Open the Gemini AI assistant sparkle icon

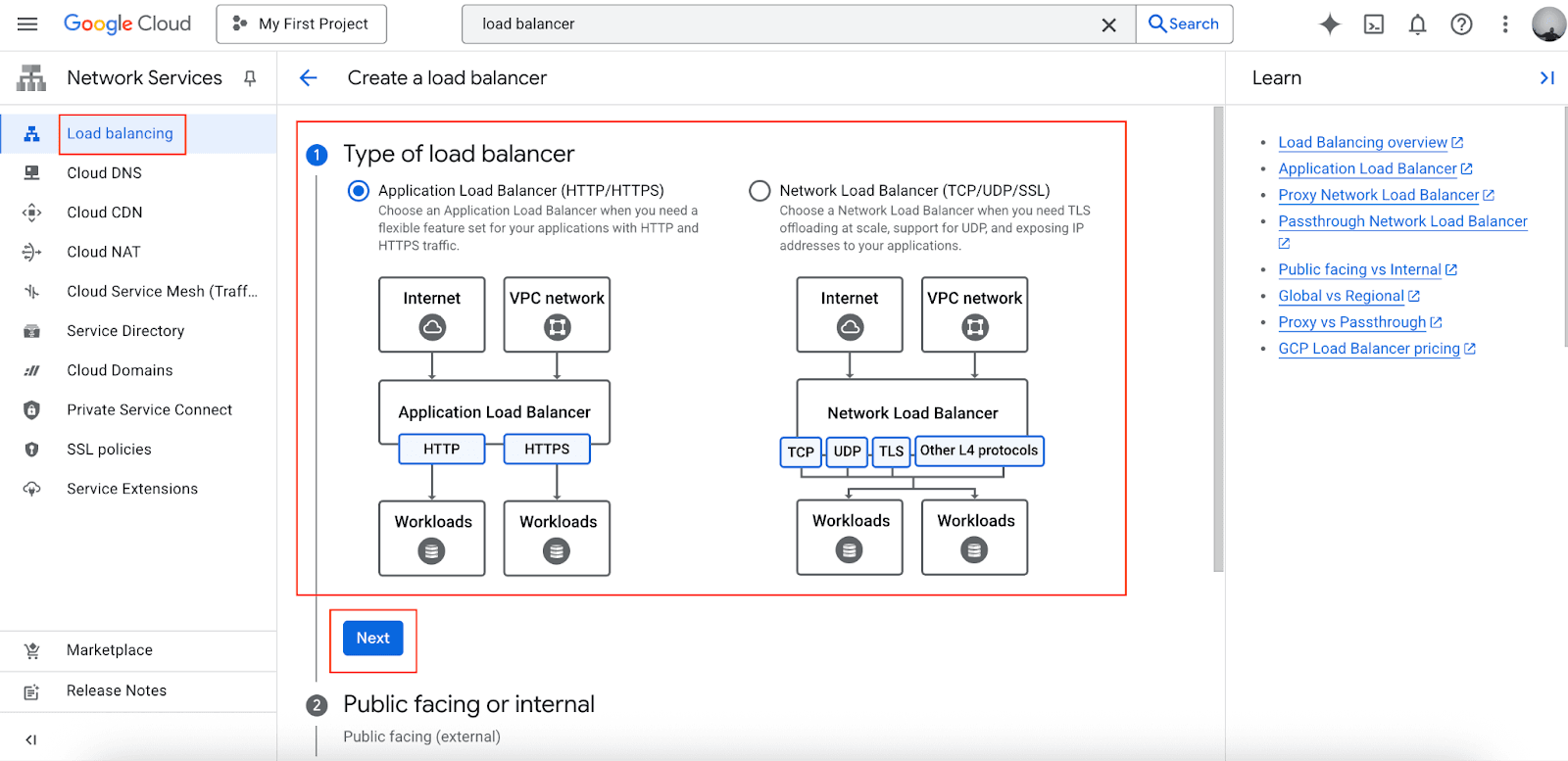pos(1330,24)
